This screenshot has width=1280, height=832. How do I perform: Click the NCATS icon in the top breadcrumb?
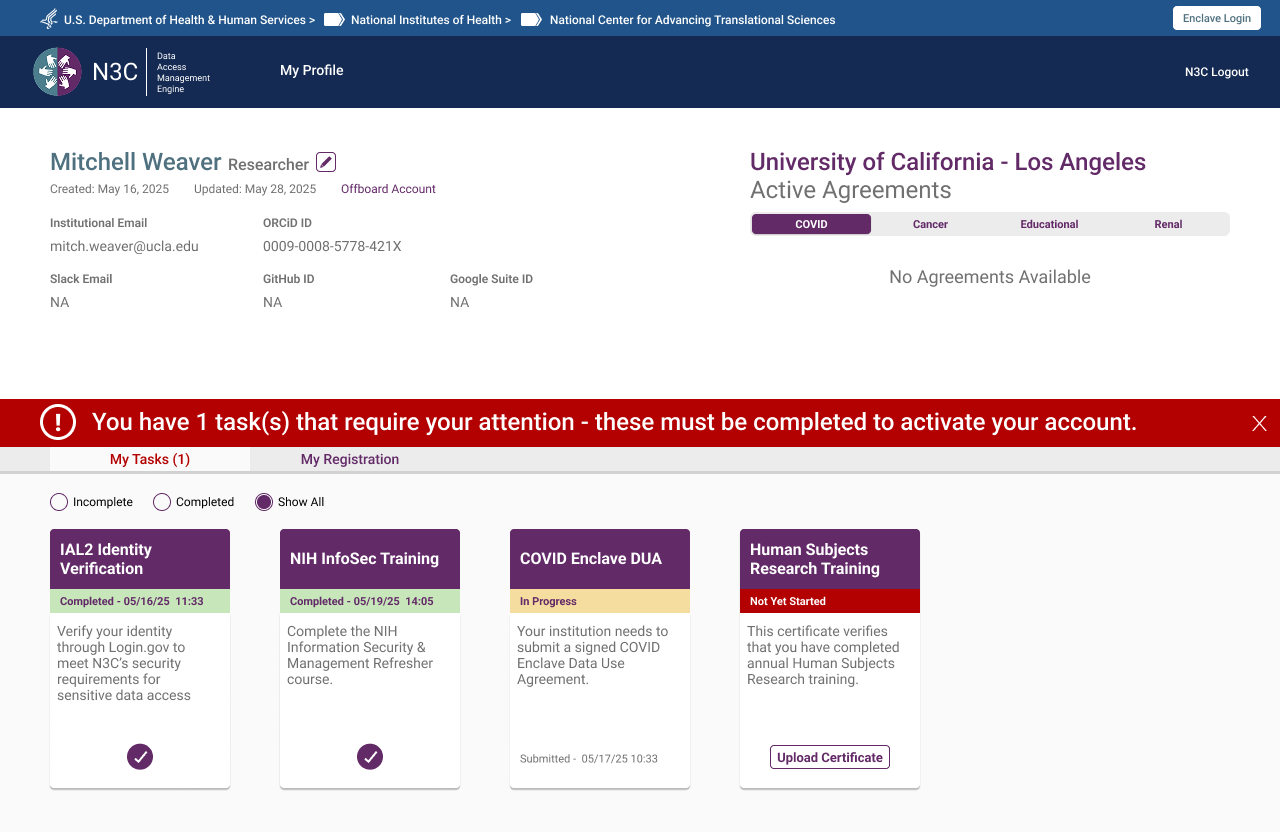pyautogui.click(x=530, y=19)
